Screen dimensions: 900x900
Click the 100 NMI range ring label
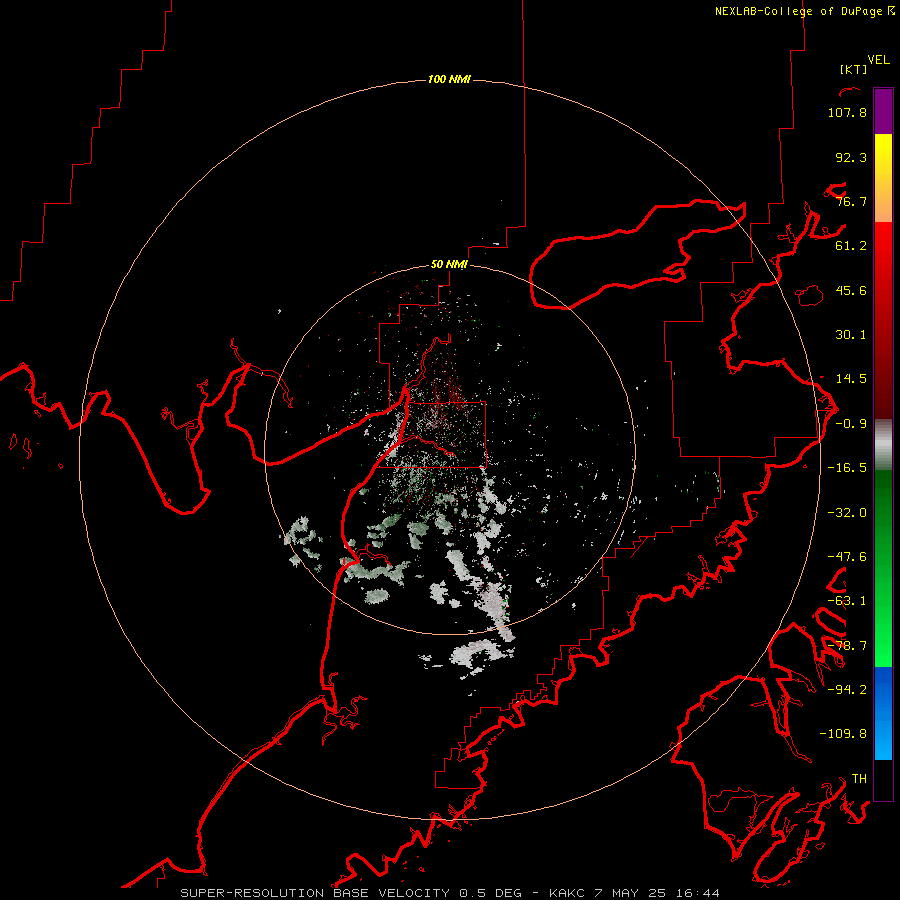tap(449, 79)
